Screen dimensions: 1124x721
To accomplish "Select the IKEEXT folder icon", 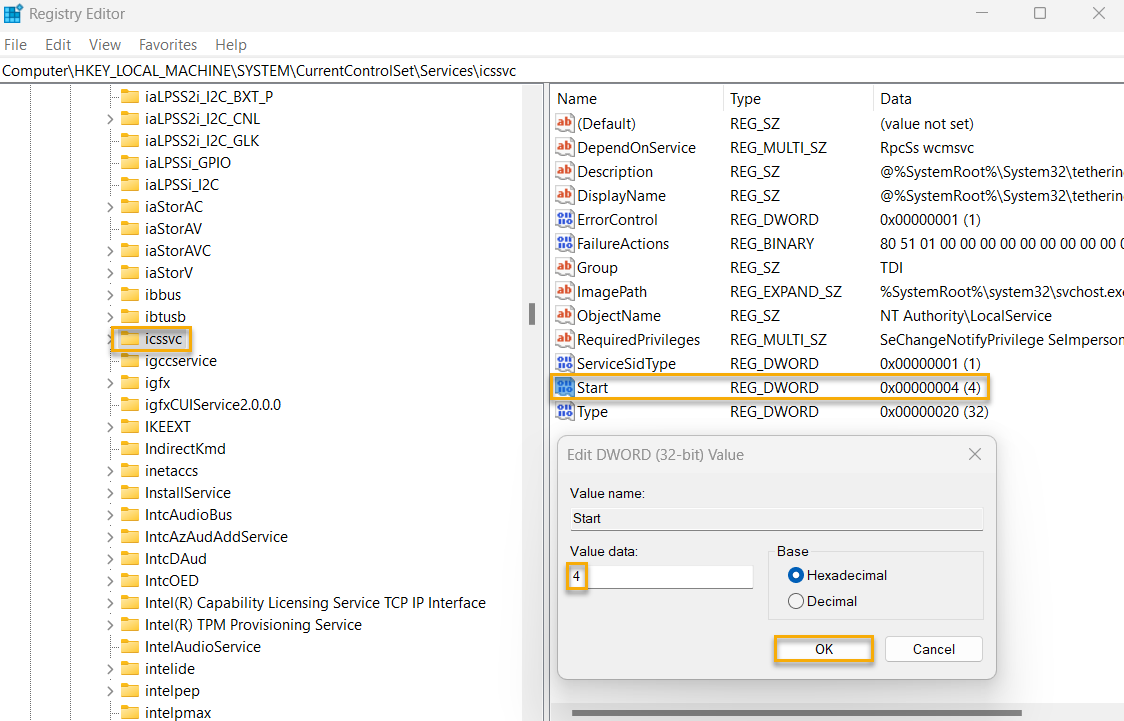I will [129, 427].
